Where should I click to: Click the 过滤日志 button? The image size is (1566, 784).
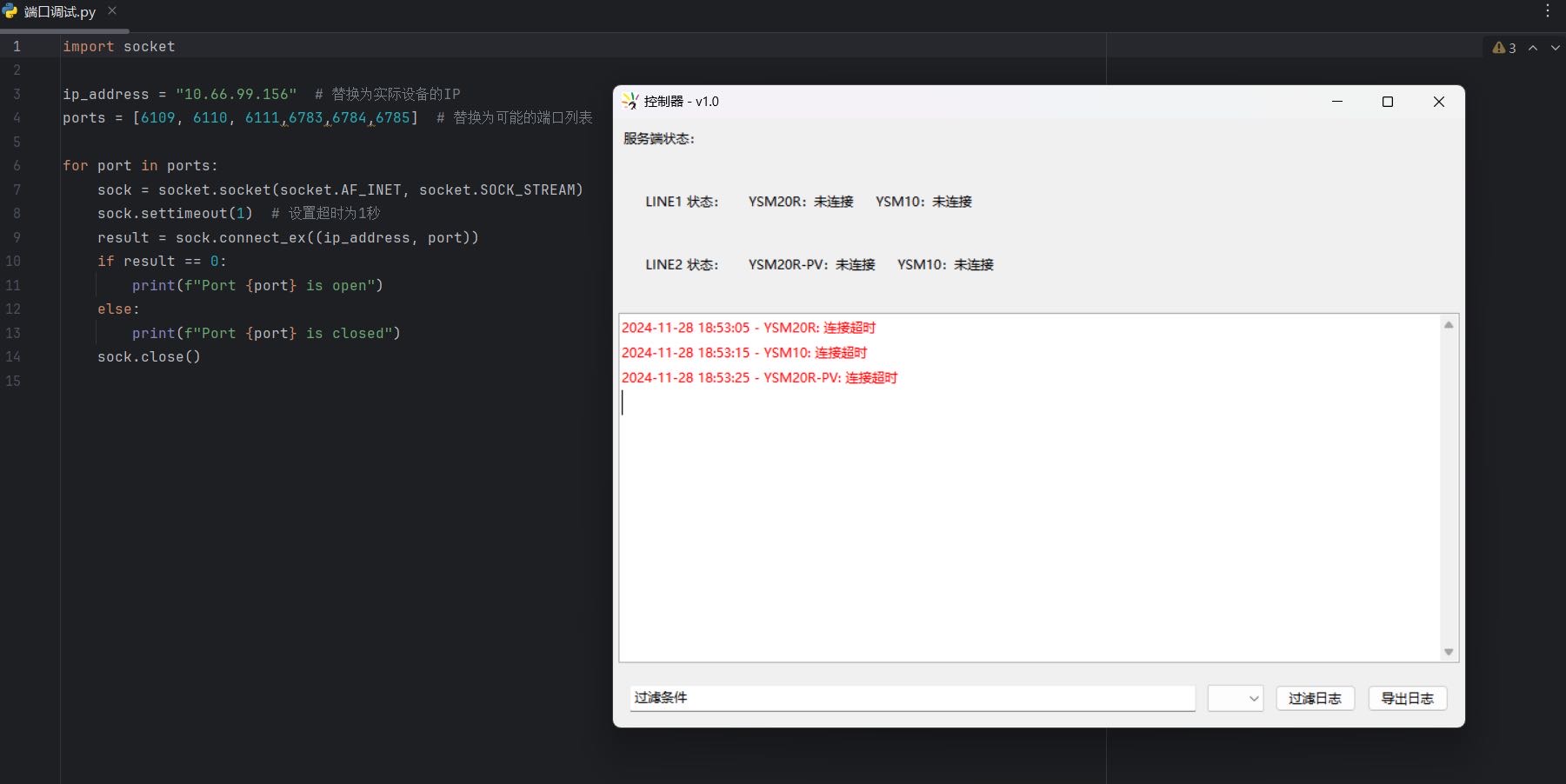point(1315,698)
